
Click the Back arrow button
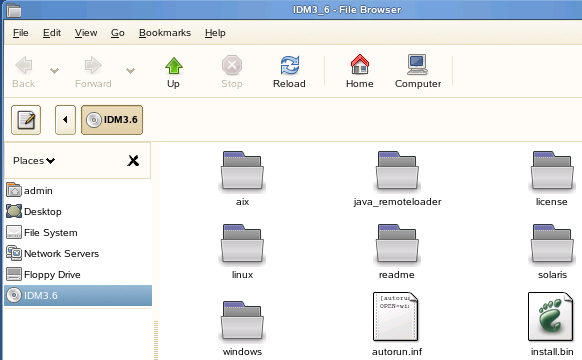click(x=23, y=72)
